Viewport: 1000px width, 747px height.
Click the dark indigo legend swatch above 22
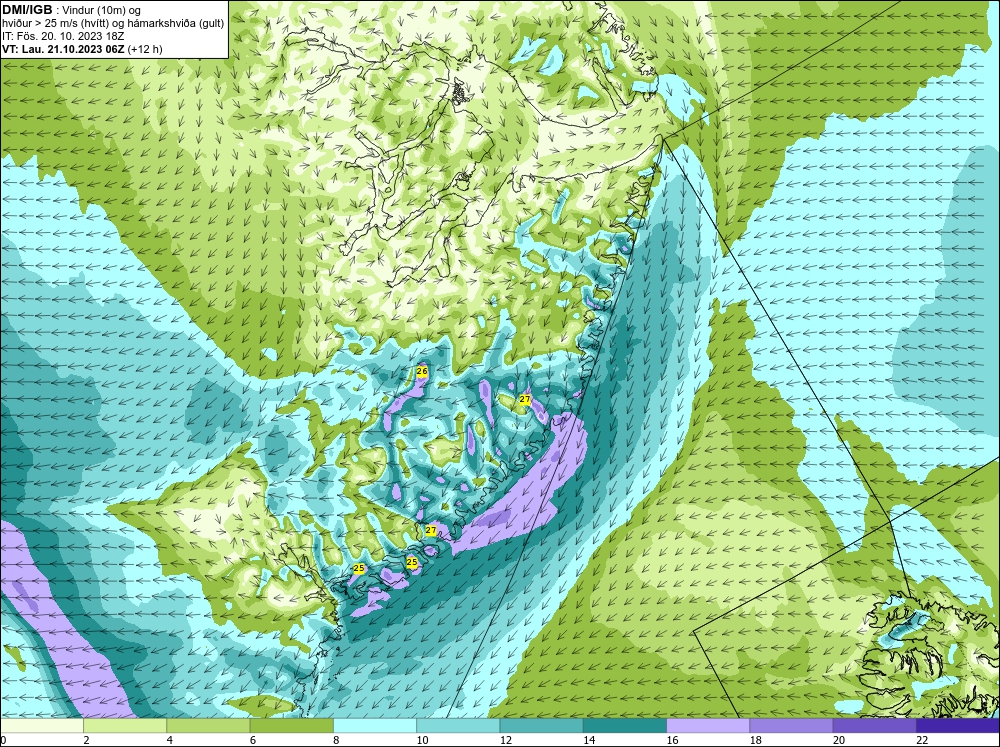pyautogui.click(x=958, y=726)
